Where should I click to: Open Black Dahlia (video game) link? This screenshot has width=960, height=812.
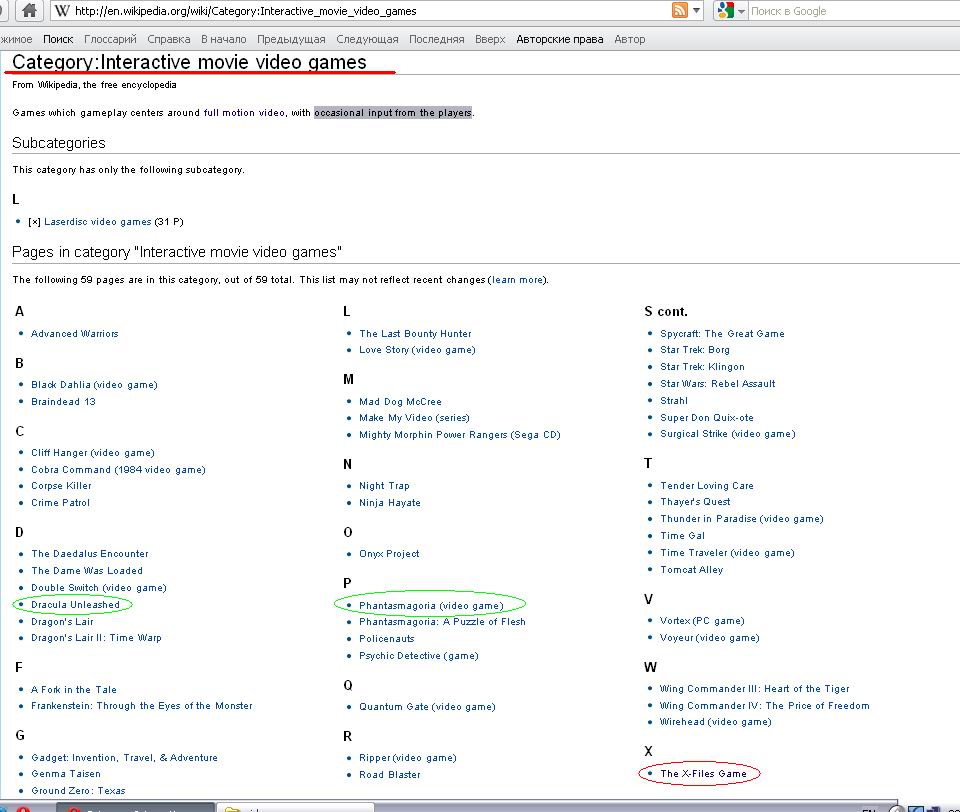click(x=94, y=385)
